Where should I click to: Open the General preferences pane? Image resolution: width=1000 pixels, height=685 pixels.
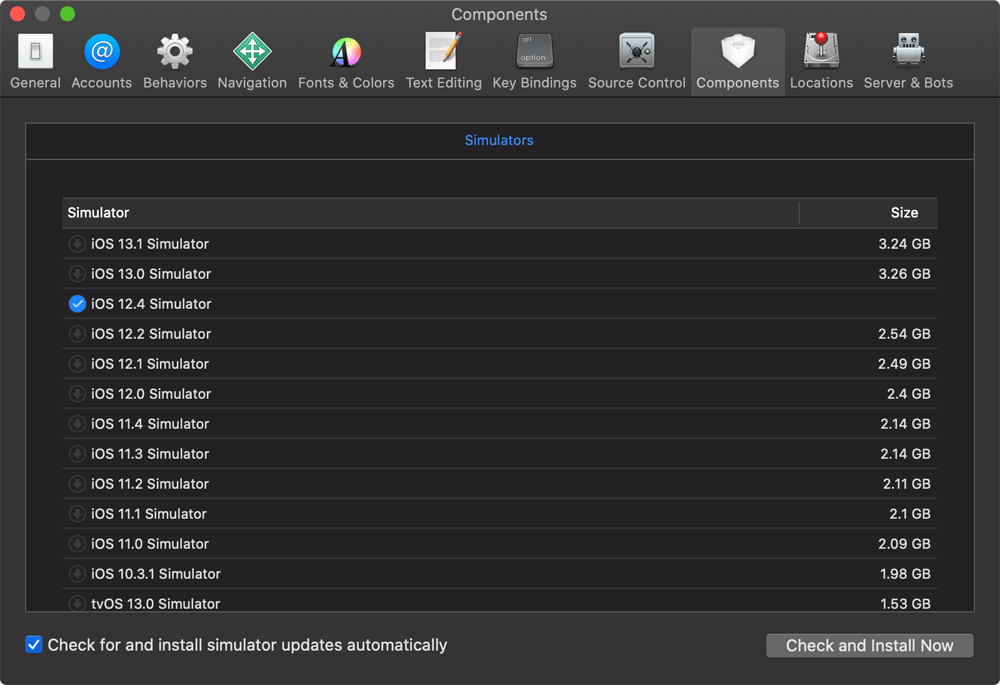click(x=36, y=61)
